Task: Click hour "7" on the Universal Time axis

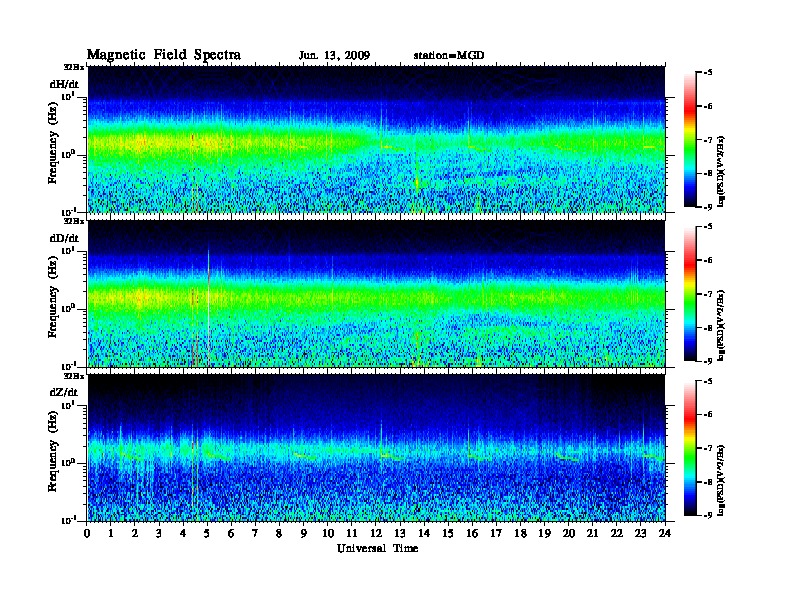Action: click(x=255, y=533)
